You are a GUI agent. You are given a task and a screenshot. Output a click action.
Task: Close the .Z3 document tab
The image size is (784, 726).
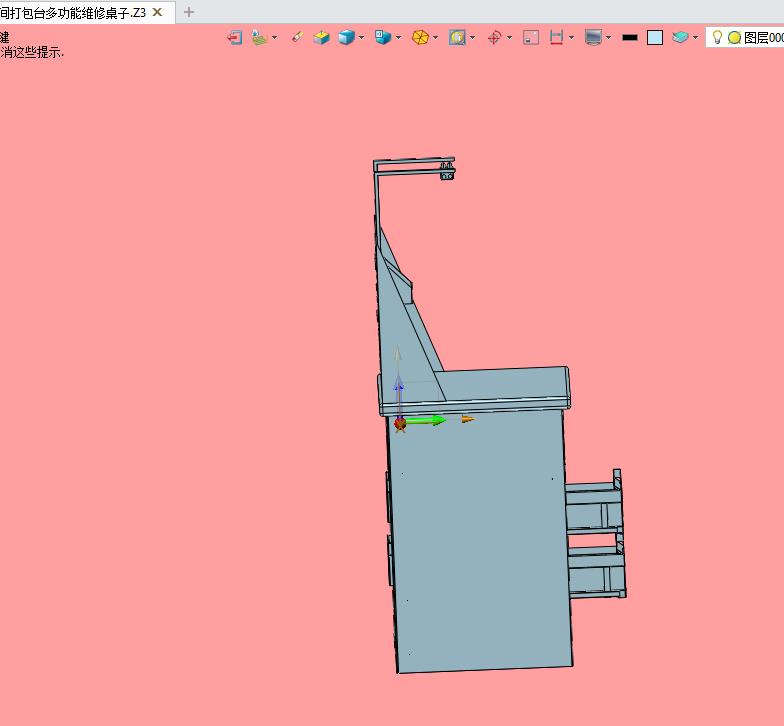tap(157, 12)
